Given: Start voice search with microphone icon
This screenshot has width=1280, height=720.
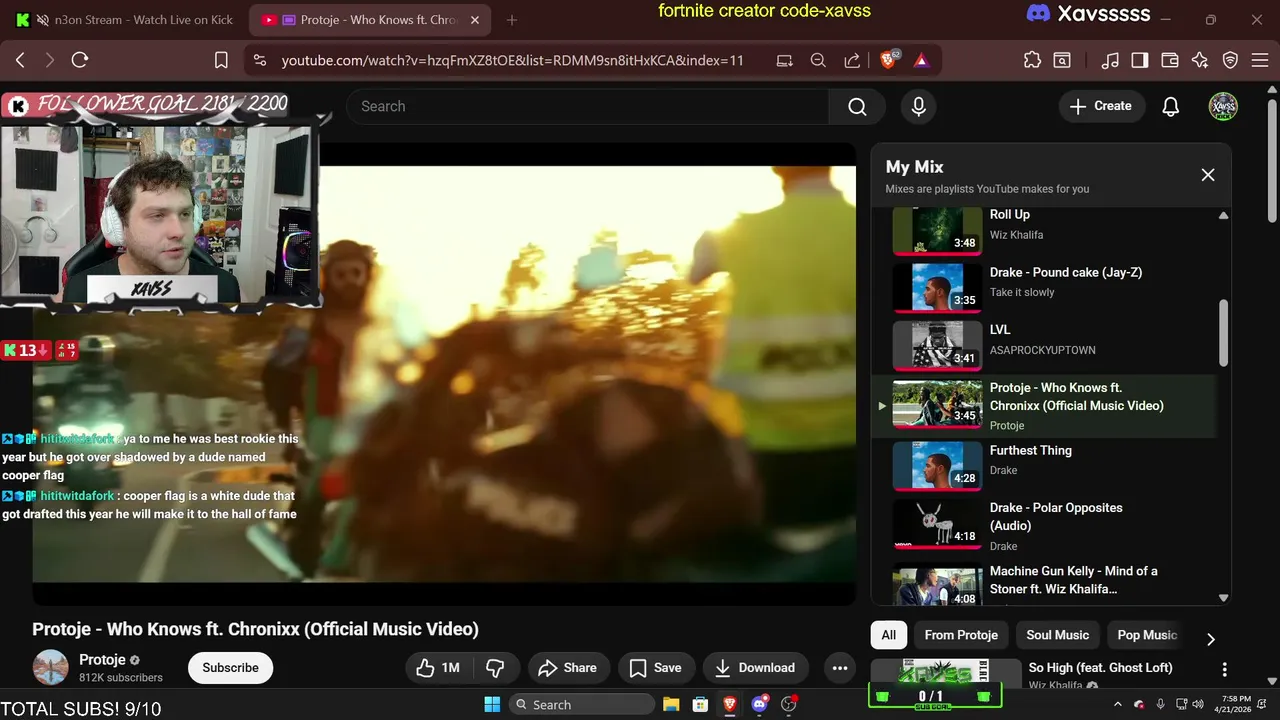Looking at the screenshot, I should (x=919, y=106).
